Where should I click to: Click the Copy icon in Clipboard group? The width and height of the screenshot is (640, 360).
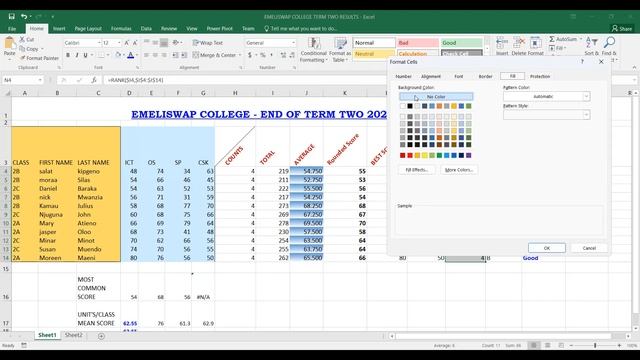click(x=22, y=49)
